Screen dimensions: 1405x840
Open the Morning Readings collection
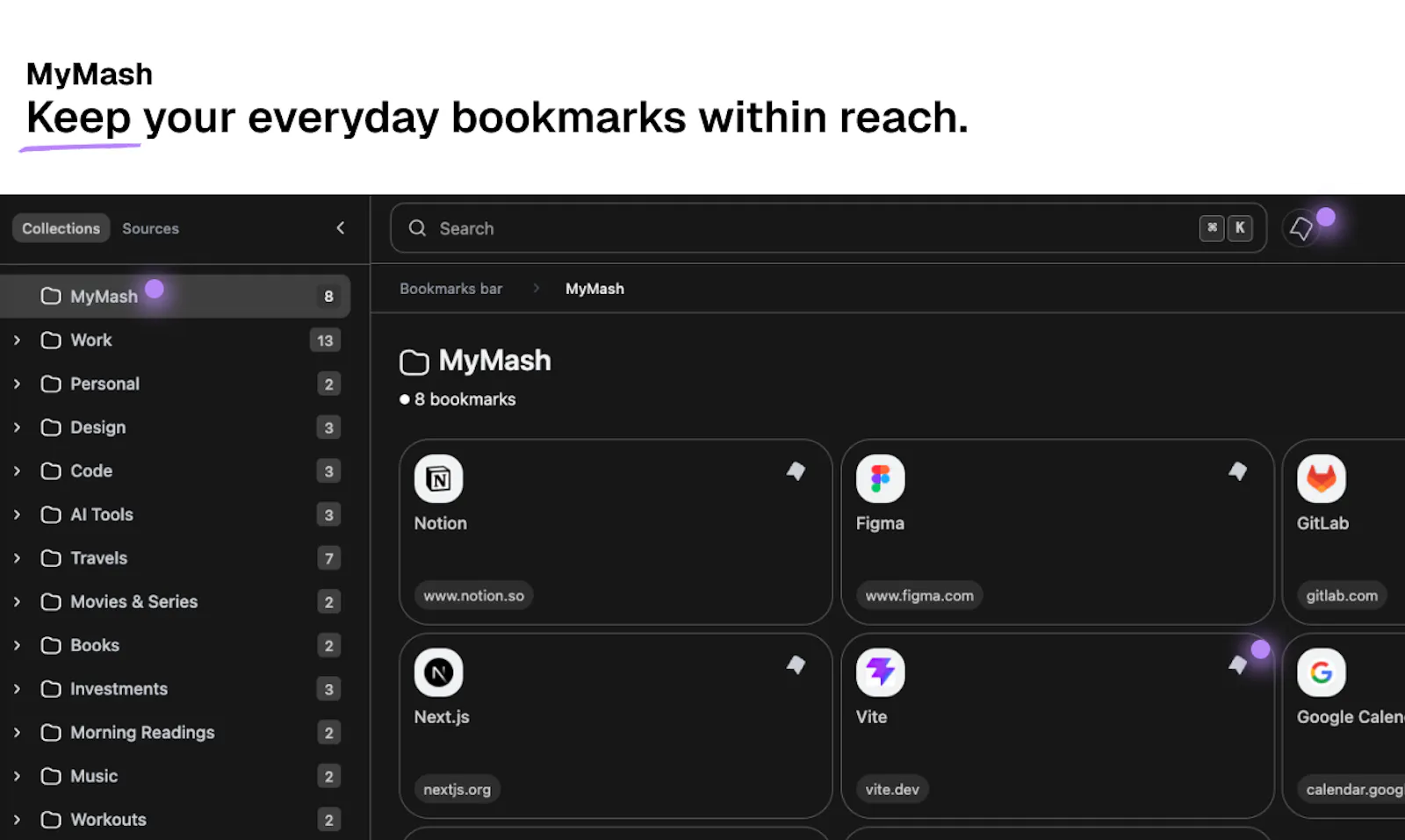coord(176,733)
